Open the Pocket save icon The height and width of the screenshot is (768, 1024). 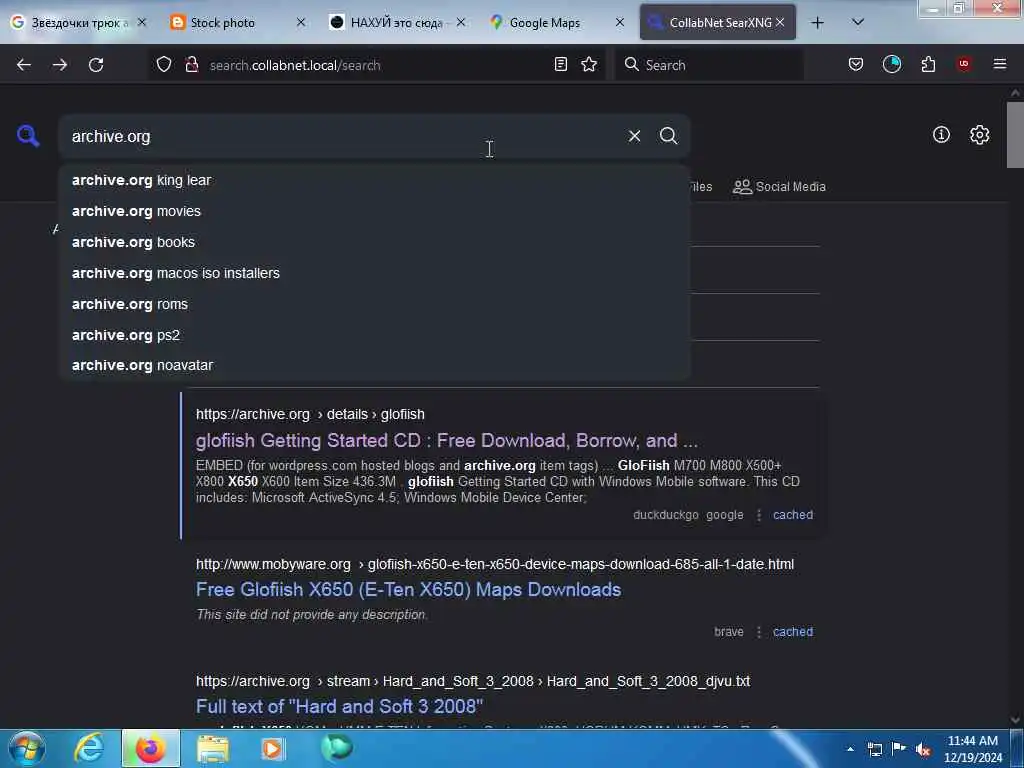coord(856,64)
